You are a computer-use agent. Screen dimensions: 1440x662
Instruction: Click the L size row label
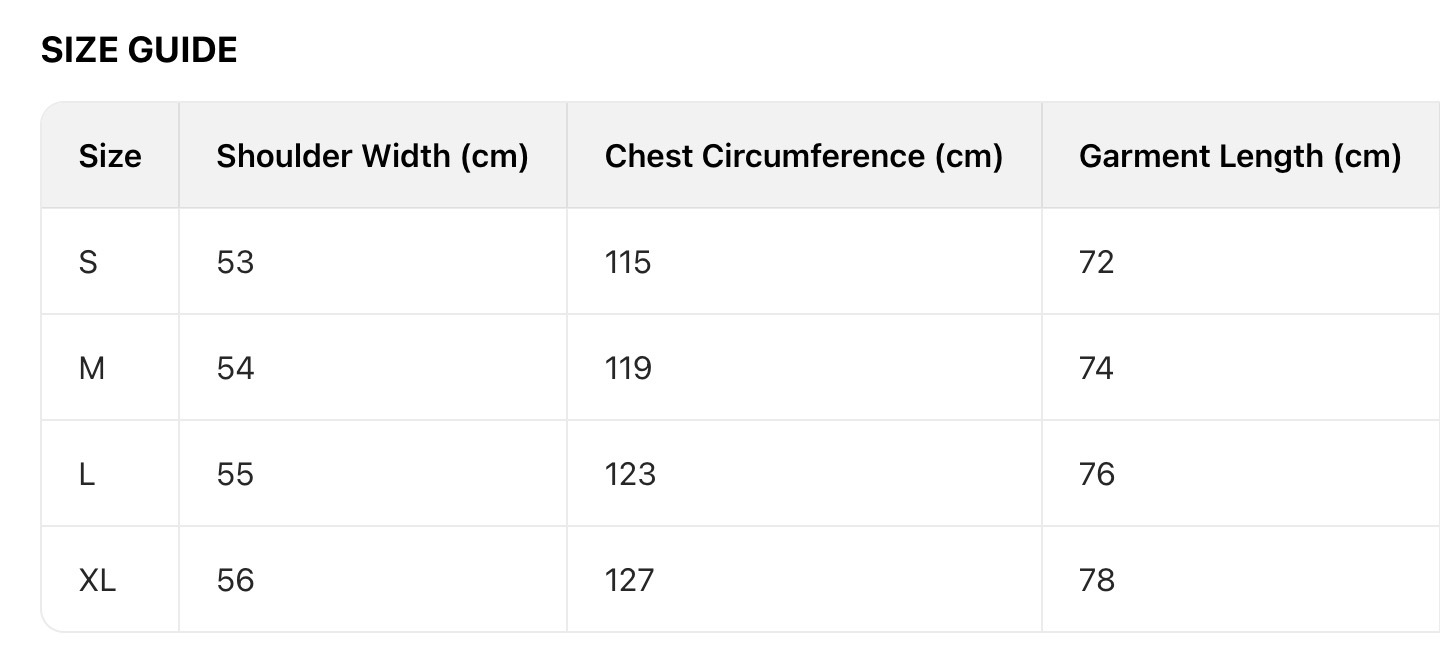tap(87, 474)
